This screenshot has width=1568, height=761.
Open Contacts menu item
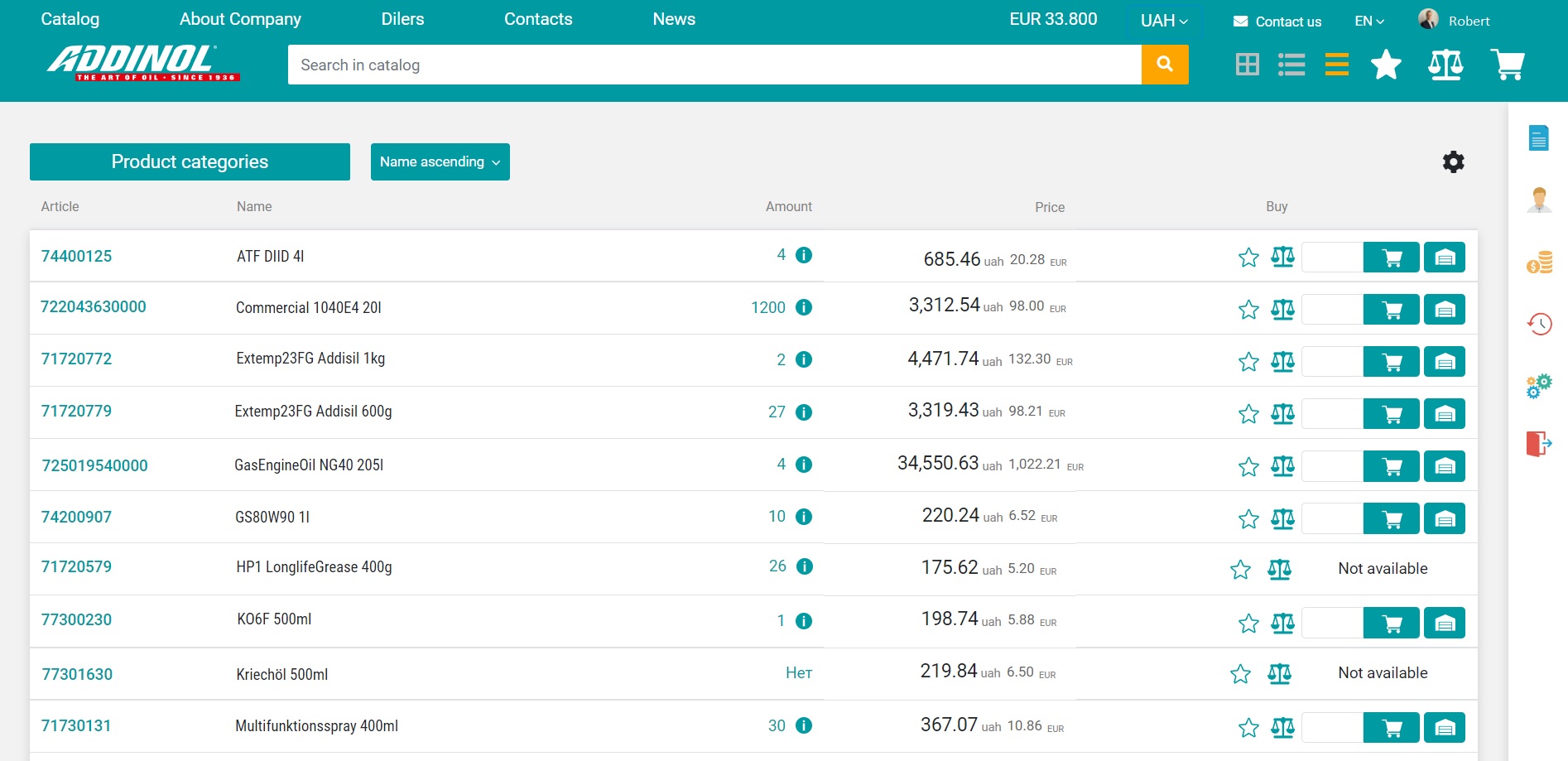click(538, 19)
